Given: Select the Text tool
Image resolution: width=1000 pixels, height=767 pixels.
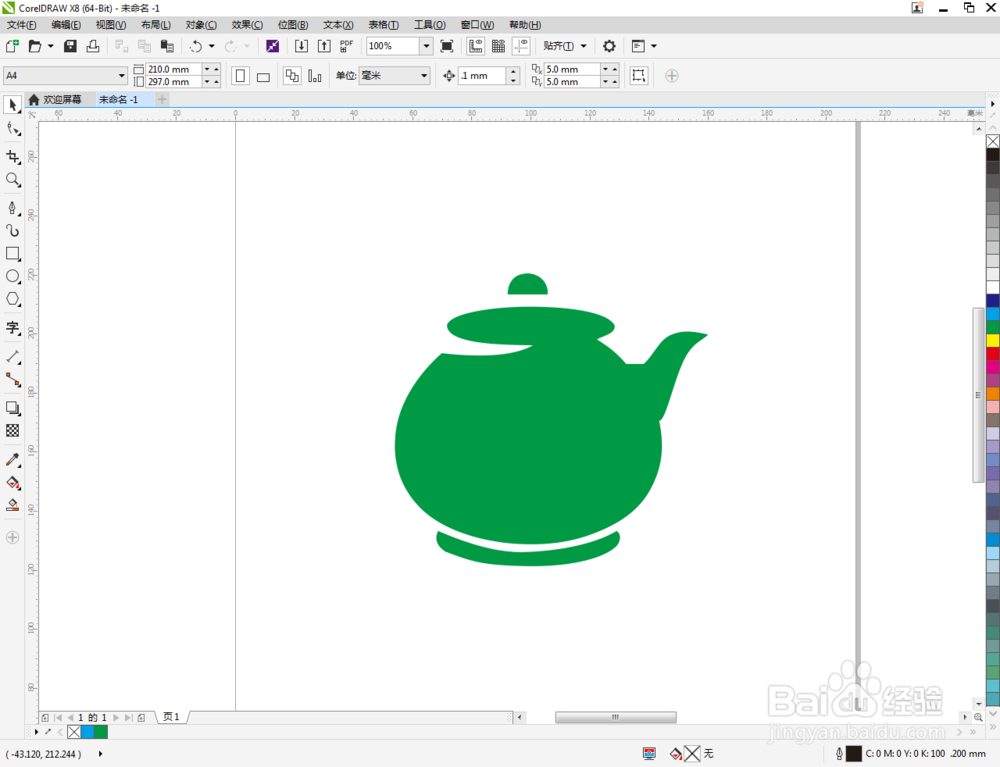Looking at the screenshot, I should click(13, 328).
